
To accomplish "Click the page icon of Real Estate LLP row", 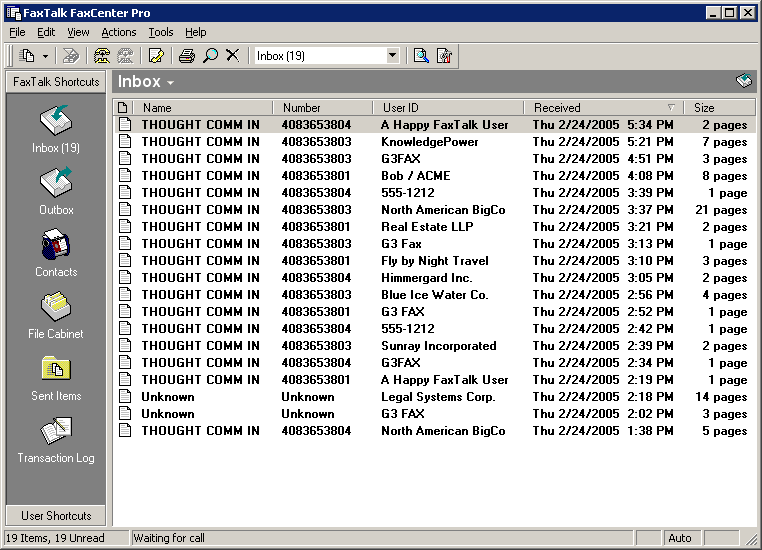I will click(x=125, y=226).
